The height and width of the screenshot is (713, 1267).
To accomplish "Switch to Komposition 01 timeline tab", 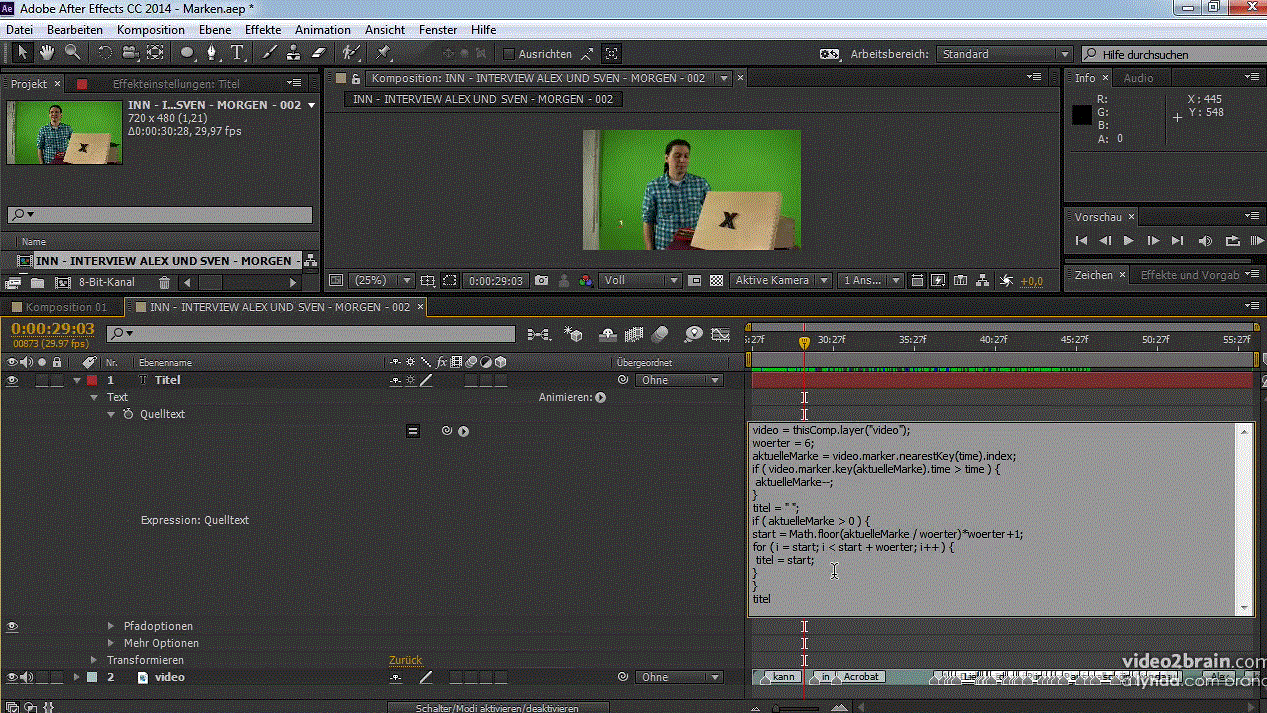I will pos(66,307).
